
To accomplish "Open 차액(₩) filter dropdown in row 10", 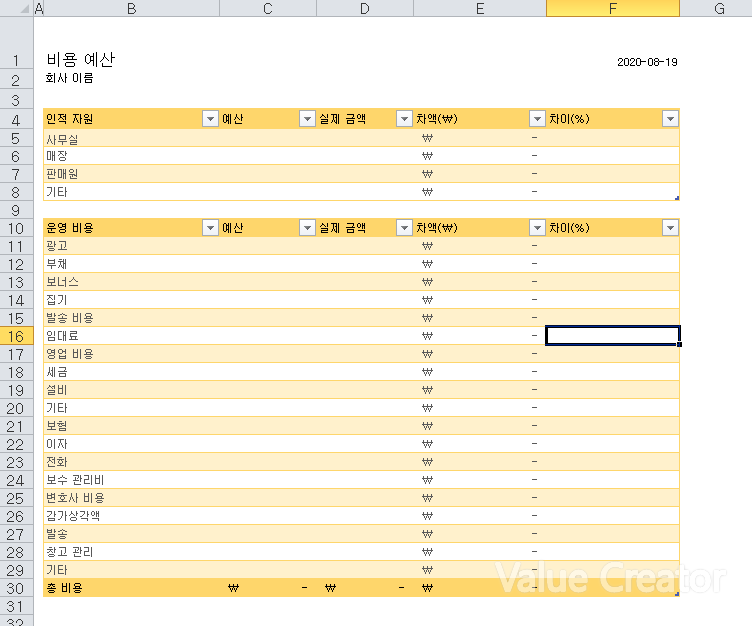I will click(537, 227).
